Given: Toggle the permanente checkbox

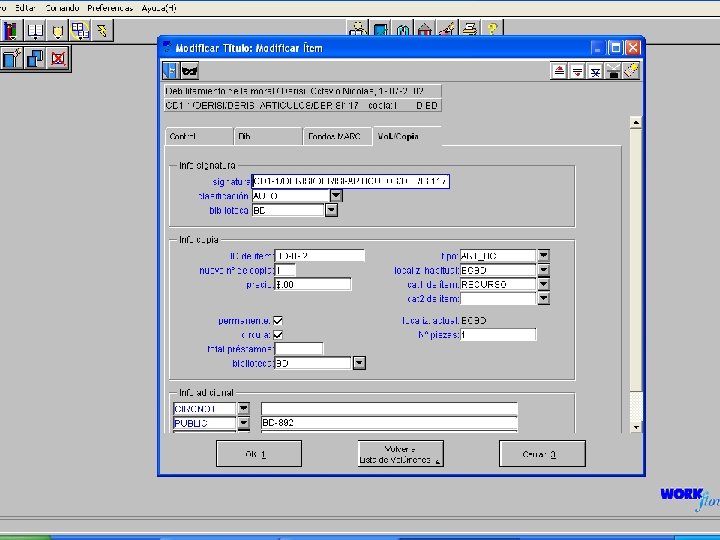Looking at the screenshot, I should coord(278,321).
